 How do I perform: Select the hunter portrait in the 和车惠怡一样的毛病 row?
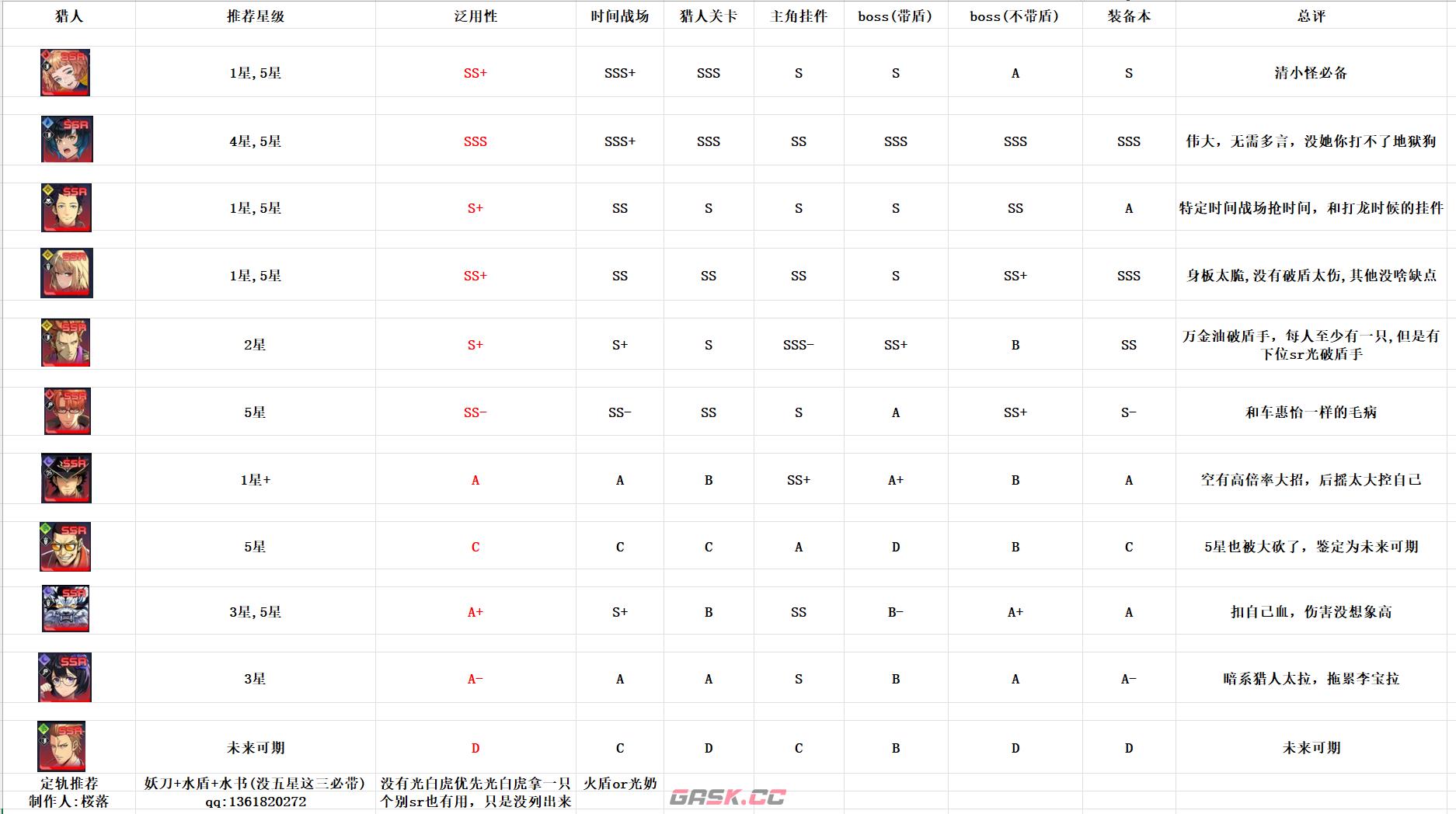click(68, 411)
